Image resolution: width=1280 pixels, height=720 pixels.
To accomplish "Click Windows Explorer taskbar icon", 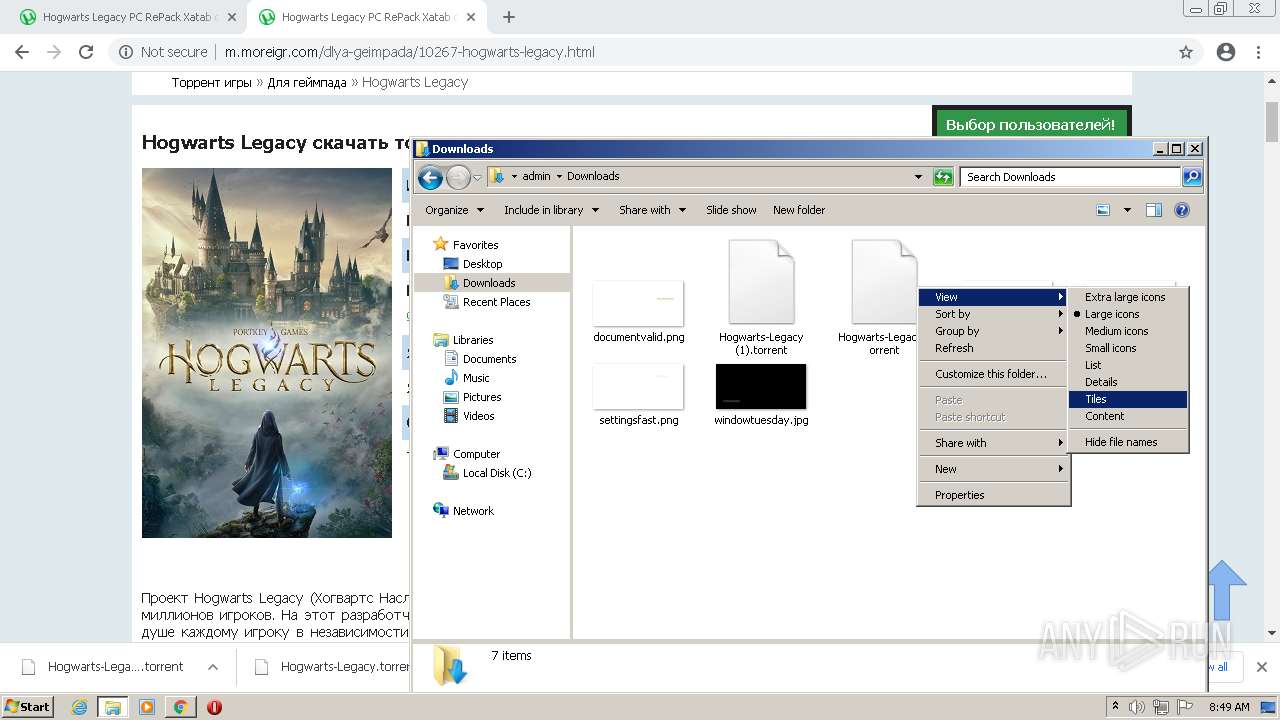I will pyautogui.click(x=112, y=707).
